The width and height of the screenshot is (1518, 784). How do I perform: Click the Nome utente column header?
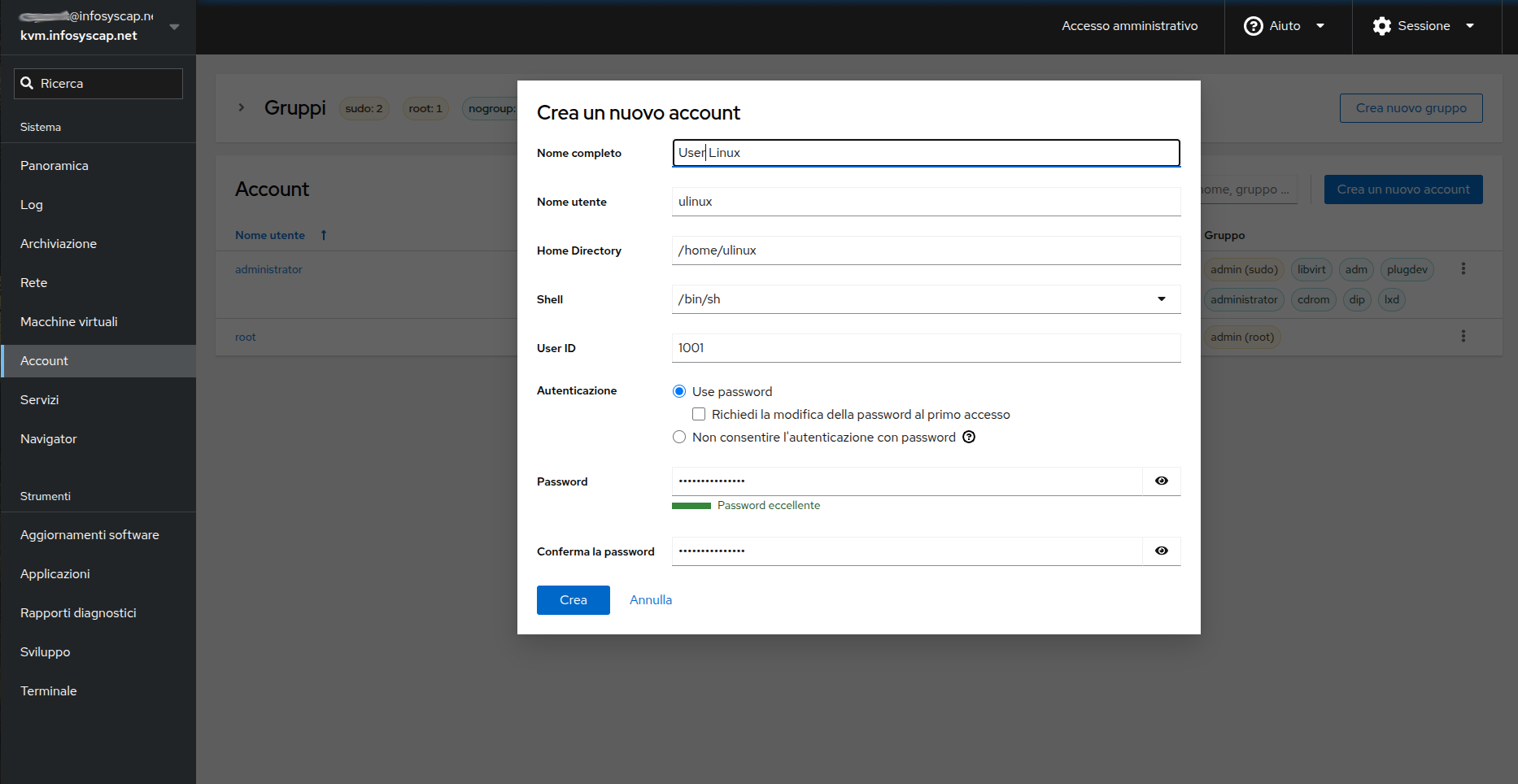coord(270,235)
